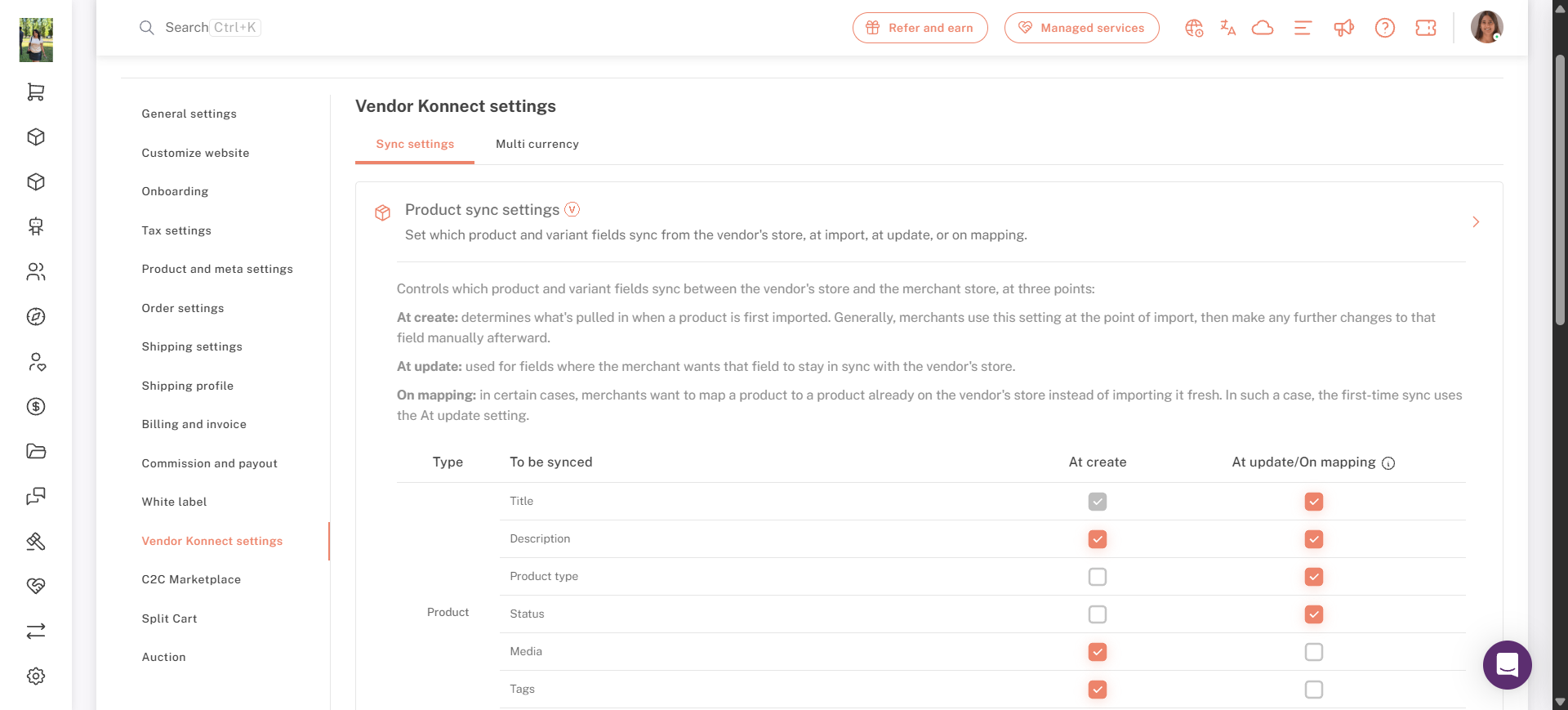
Task: Uncheck Description At create checkbox
Action: 1098,539
